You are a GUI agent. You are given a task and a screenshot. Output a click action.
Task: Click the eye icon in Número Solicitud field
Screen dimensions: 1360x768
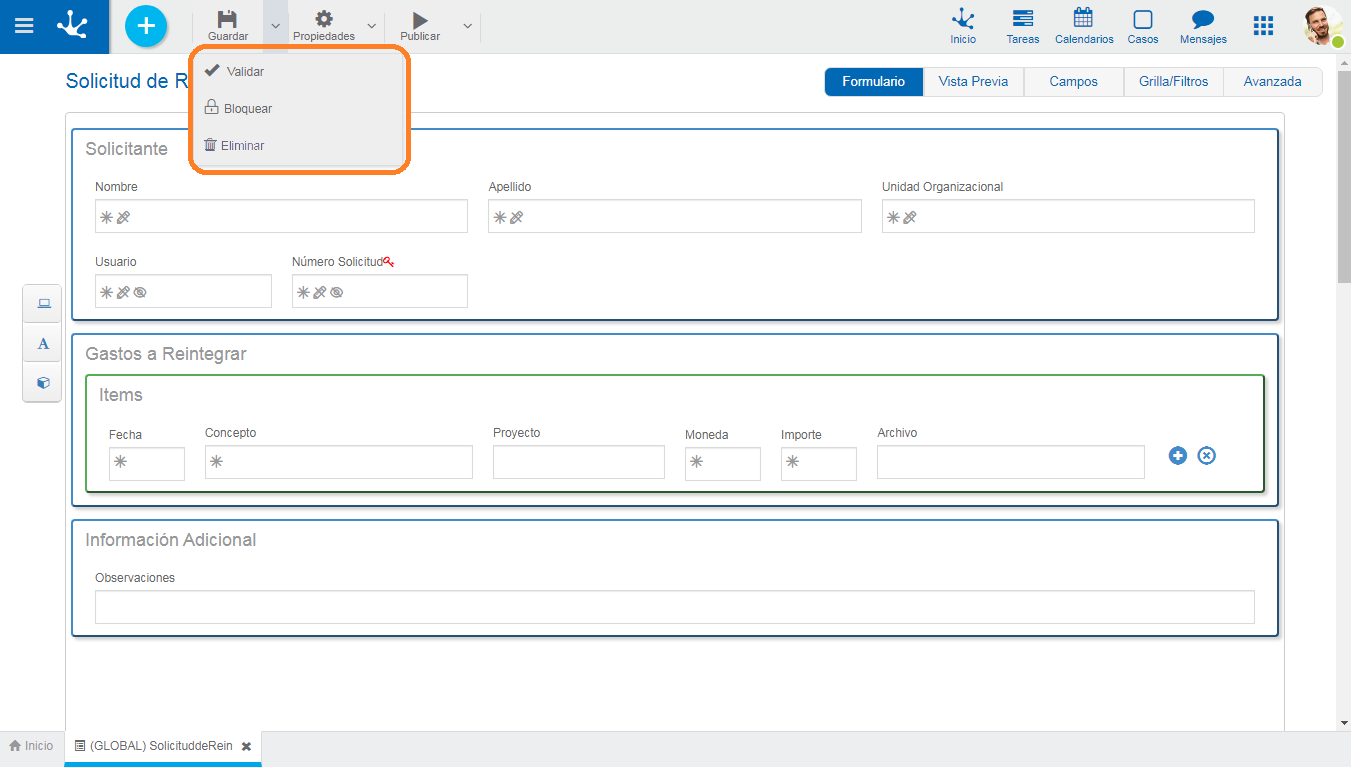coord(337,292)
